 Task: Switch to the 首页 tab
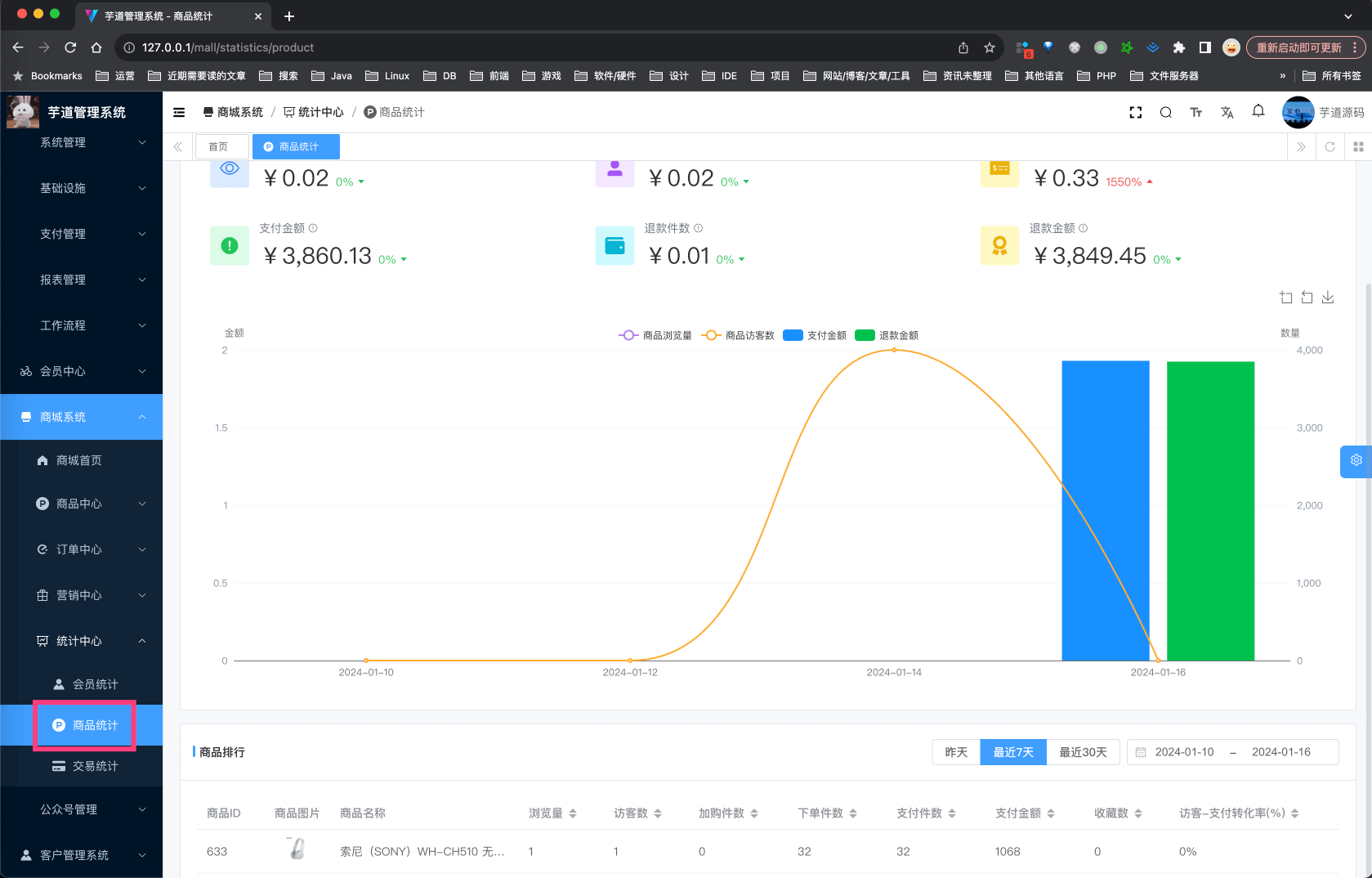tap(218, 147)
